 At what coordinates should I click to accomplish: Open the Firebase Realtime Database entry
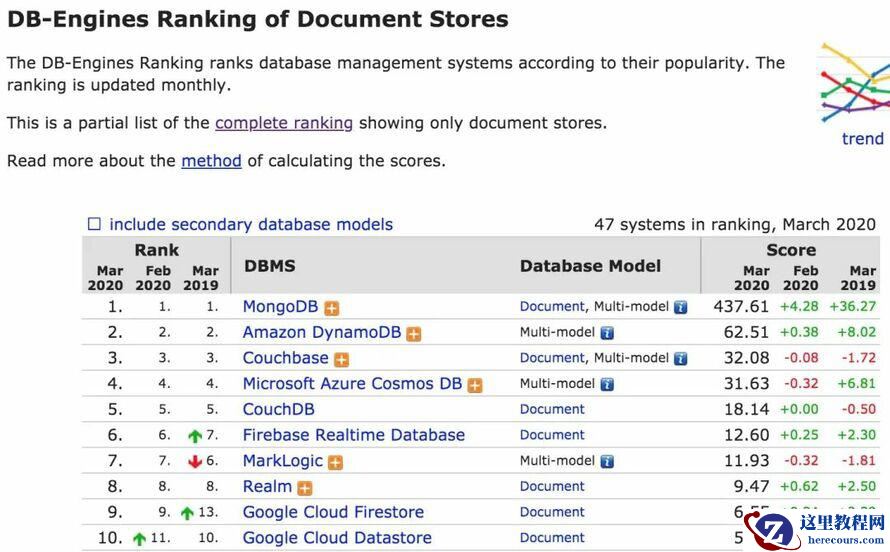(x=353, y=435)
